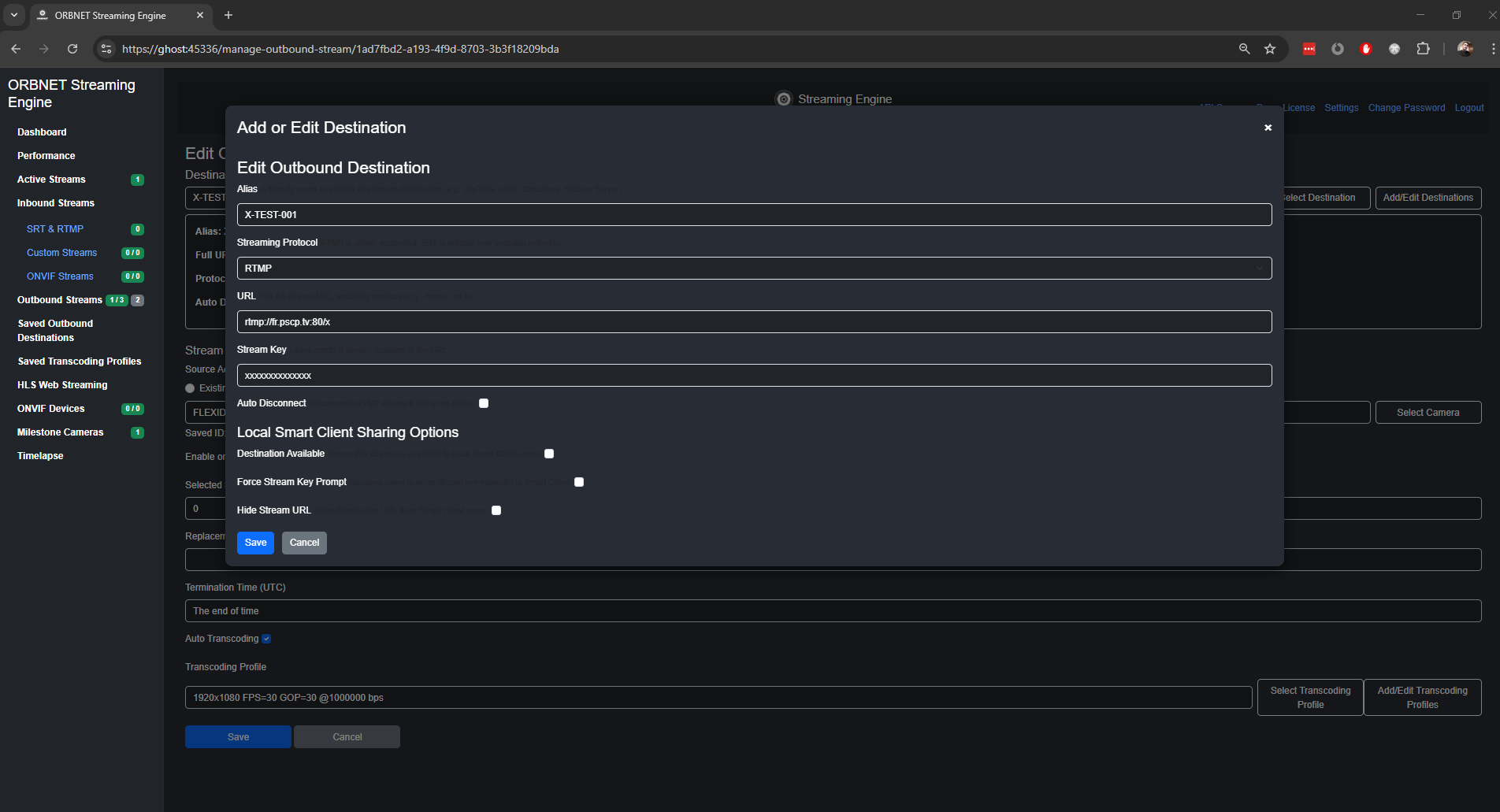Open the browser extensions puzzle icon
1500x812 pixels.
pos(1423,49)
